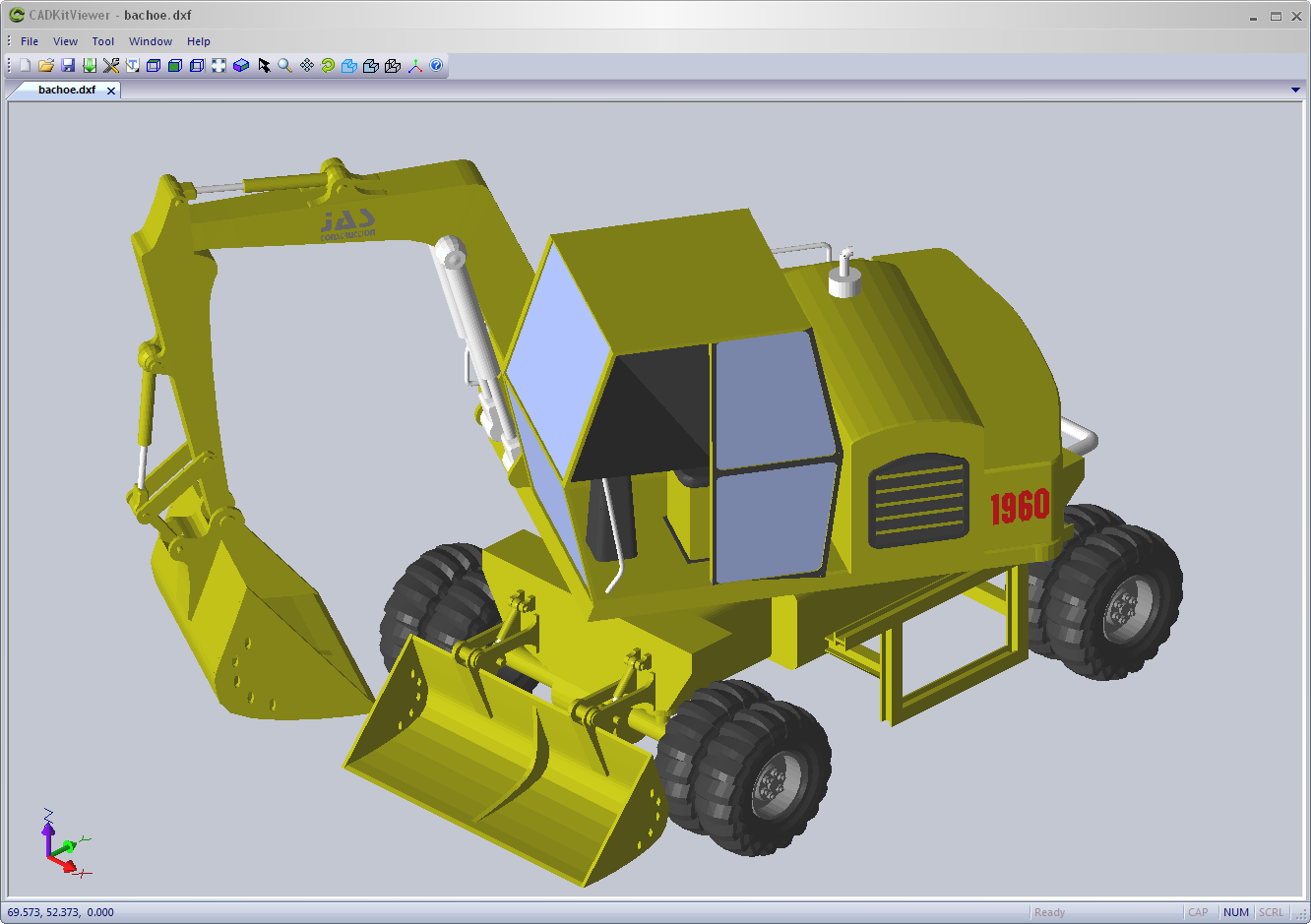This screenshot has width=1311, height=924.
Task: Open the rendered solid view icon
Action: tap(240, 65)
